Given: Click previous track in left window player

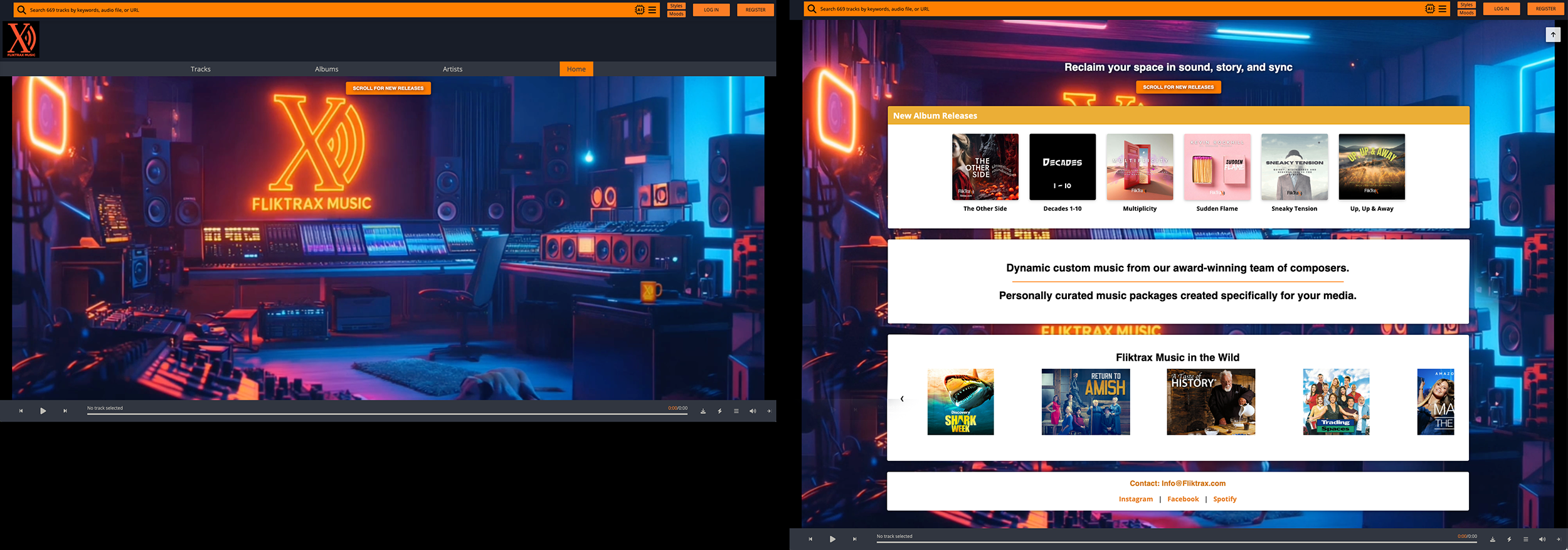Looking at the screenshot, I should point(21,411).
